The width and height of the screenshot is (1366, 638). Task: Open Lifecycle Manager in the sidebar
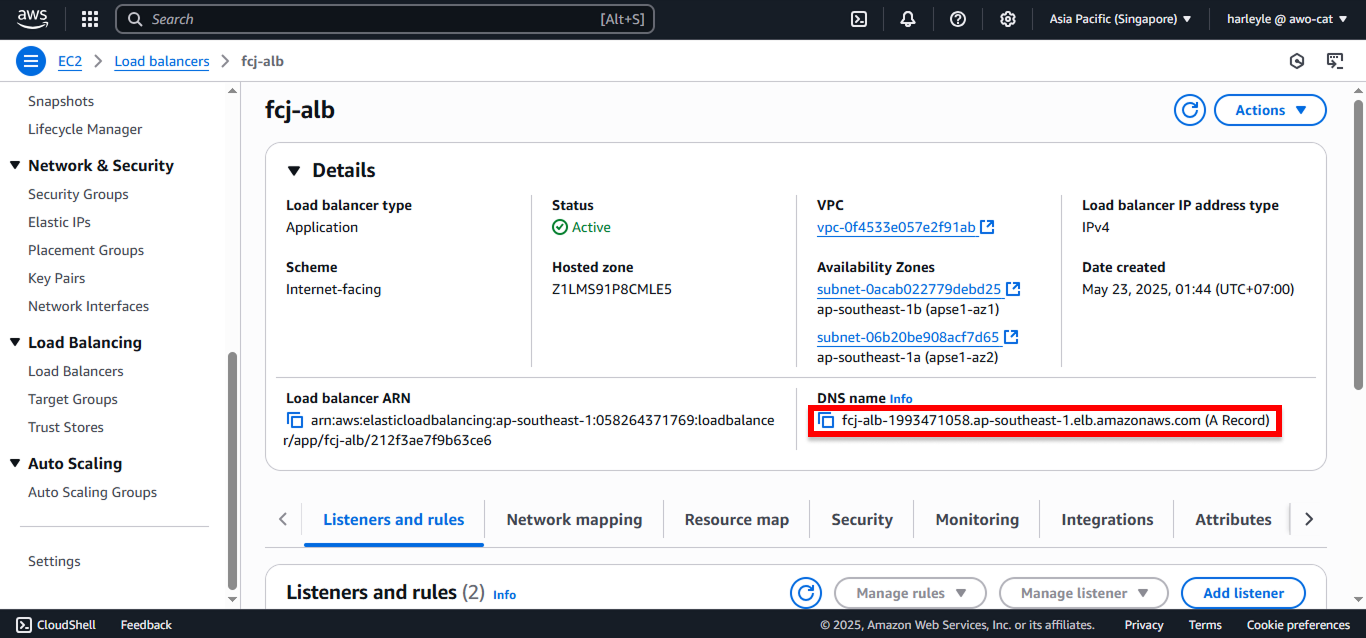(x=85, y=129)
